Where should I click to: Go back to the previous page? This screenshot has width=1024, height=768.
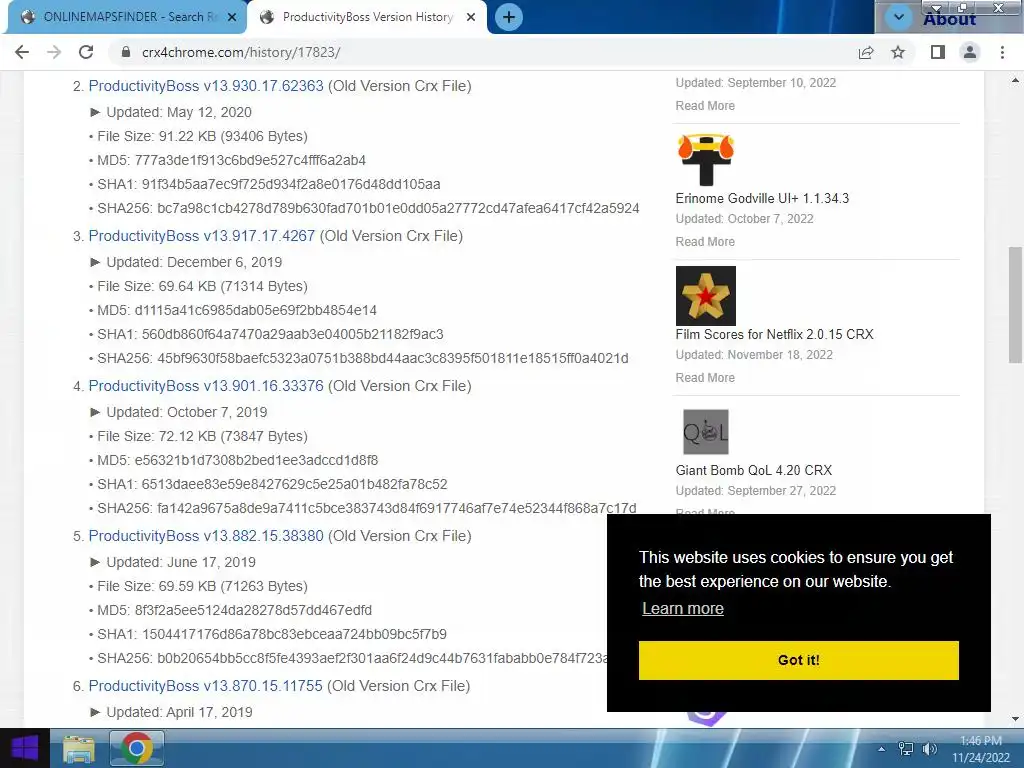click(22, 52)
